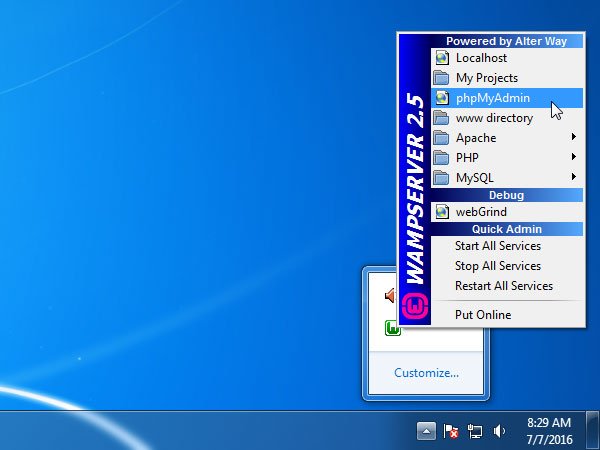Click the globe icon beside phpMyAdmin

coord(442,98)
